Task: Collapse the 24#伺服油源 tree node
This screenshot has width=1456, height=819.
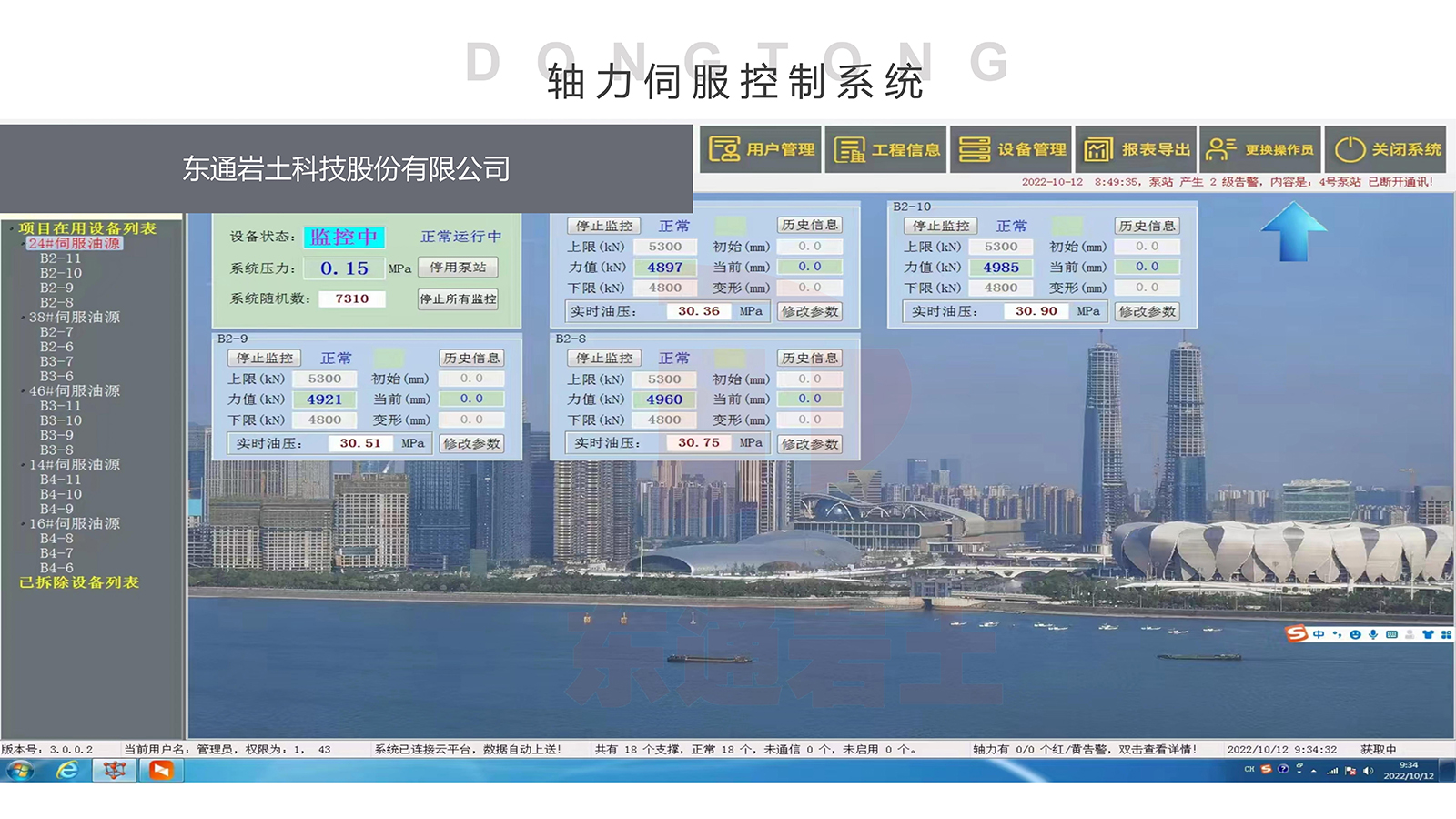Action: tap(23, 244)
